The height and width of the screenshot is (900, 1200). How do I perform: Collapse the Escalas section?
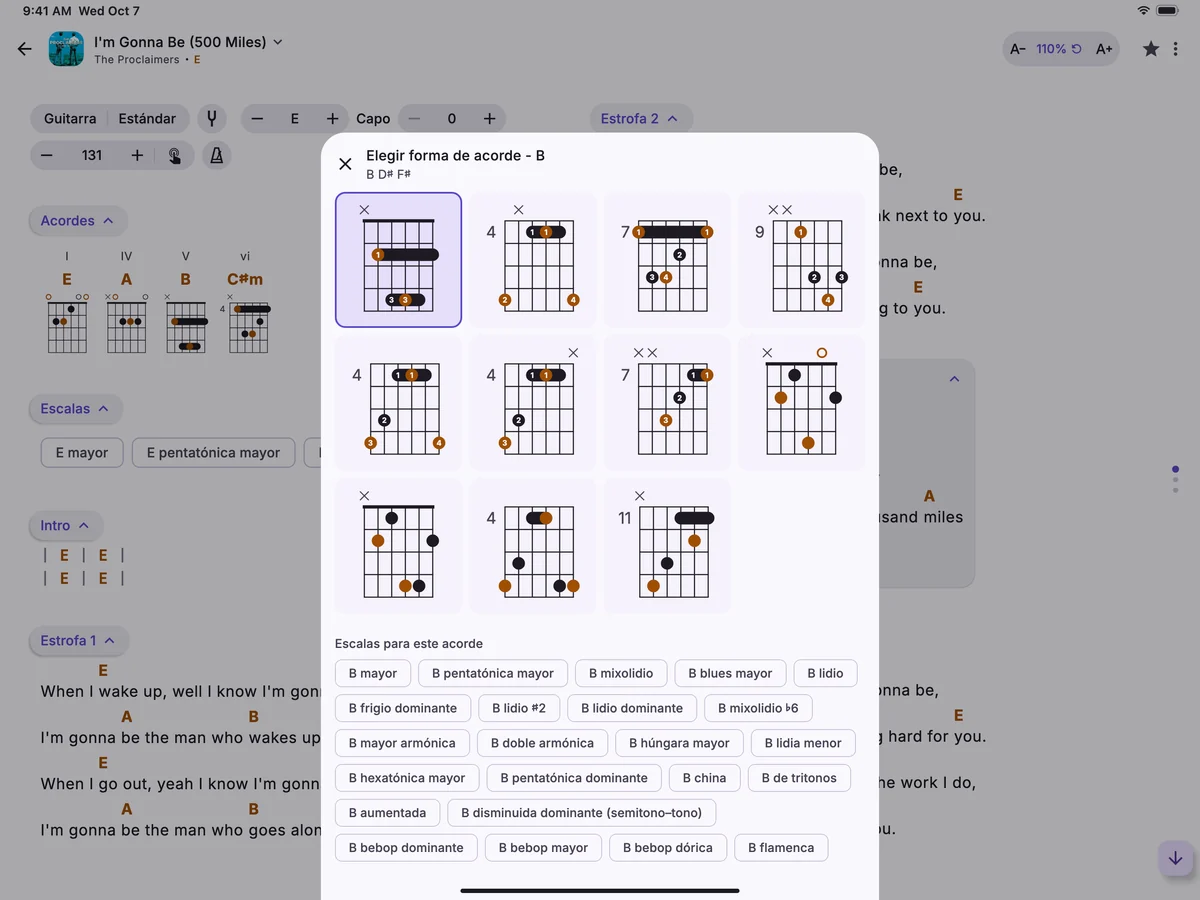pos(77,409)
